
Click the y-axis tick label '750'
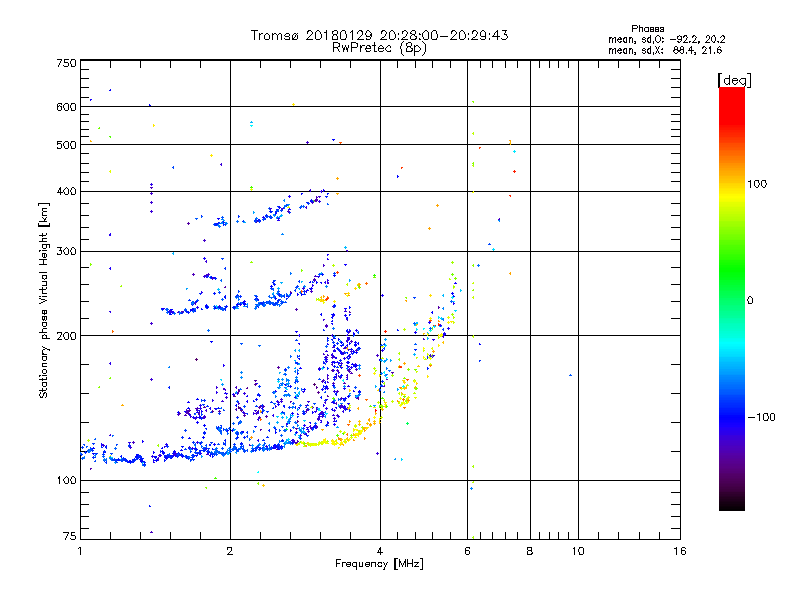coord(66,63)
